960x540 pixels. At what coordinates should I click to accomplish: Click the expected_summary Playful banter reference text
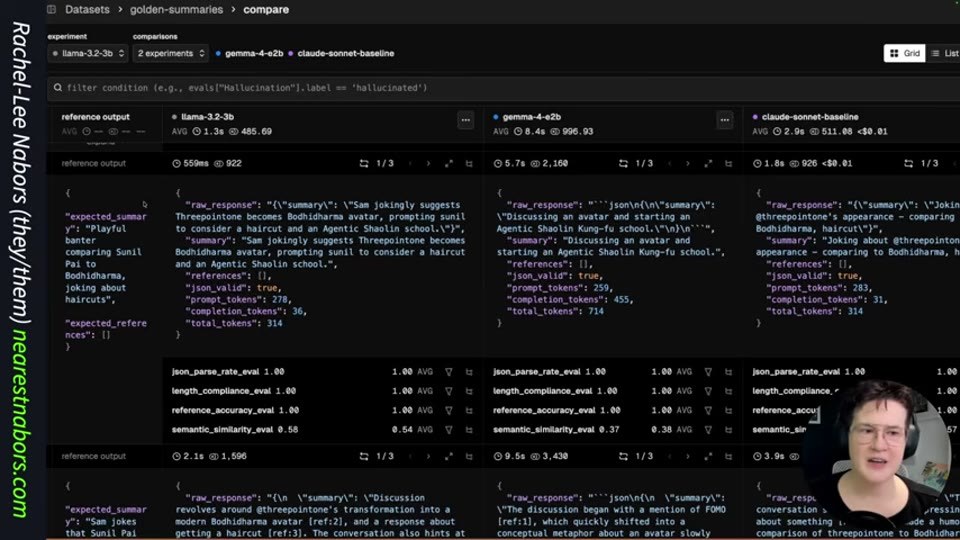(105, 258)
